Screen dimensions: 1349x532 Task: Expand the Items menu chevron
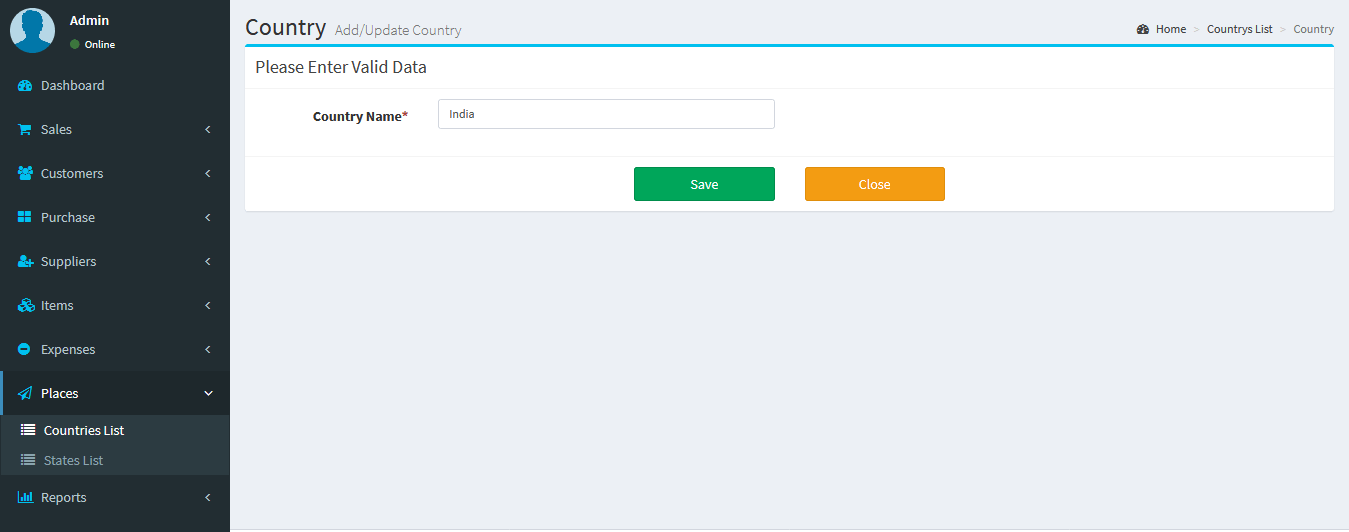(x=208, y=305)
